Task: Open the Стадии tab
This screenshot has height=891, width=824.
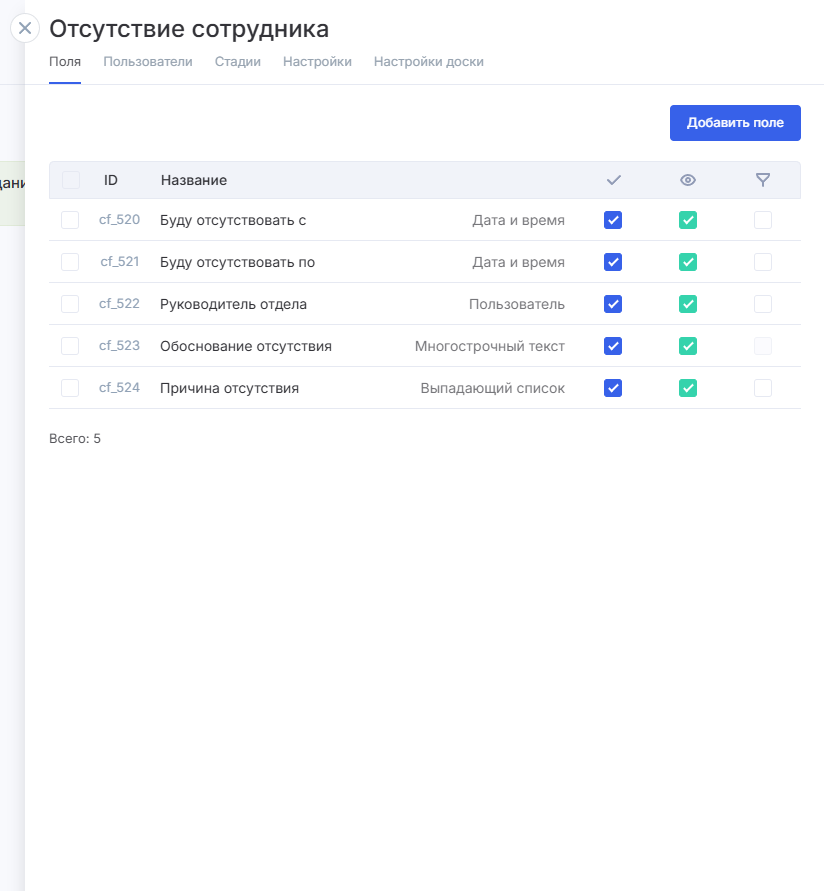Action: tap(238, 62)
